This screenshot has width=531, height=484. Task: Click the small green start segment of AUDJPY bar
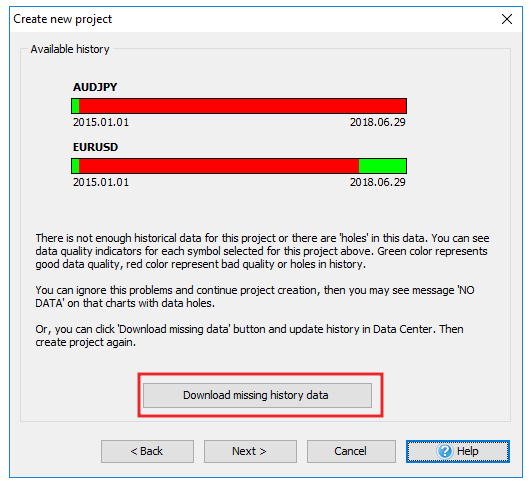click(x=76, y=106)
